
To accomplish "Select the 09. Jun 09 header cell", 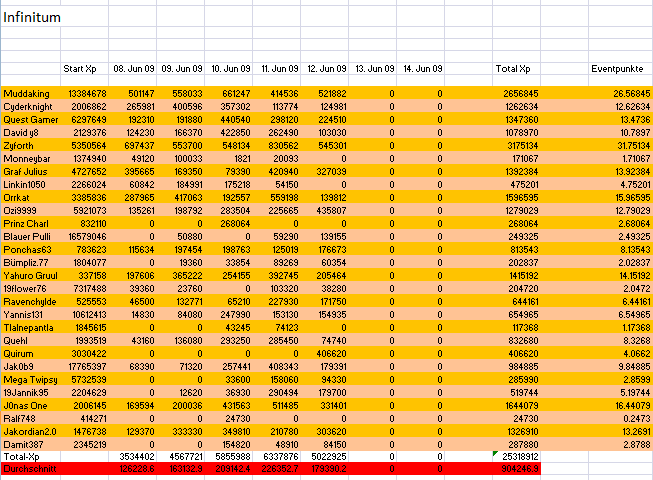I will [x=180, y=69].
